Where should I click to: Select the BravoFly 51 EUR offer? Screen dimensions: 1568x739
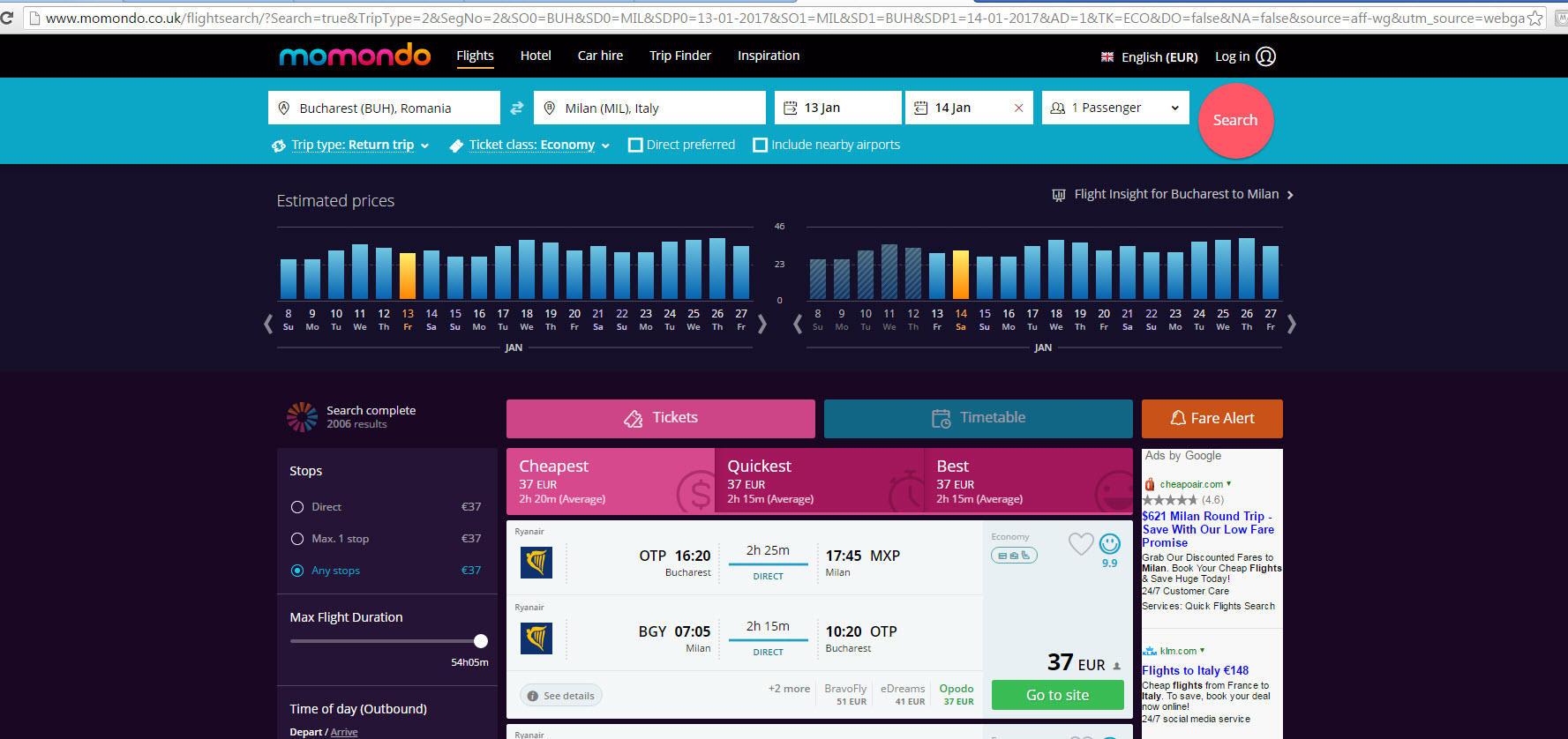pyautogui.click(x=845, y=695)
